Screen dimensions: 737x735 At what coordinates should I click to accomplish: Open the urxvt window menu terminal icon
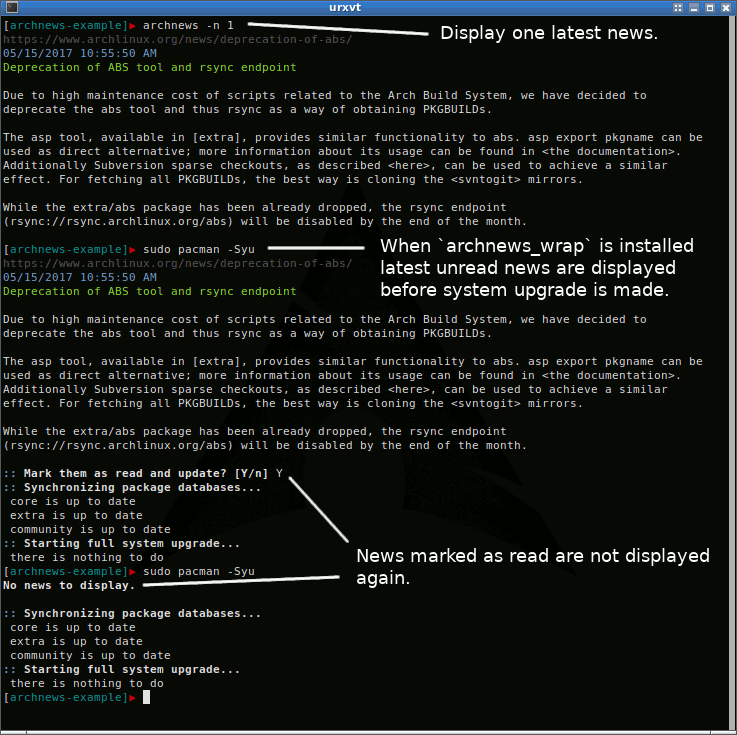point(11,7)
